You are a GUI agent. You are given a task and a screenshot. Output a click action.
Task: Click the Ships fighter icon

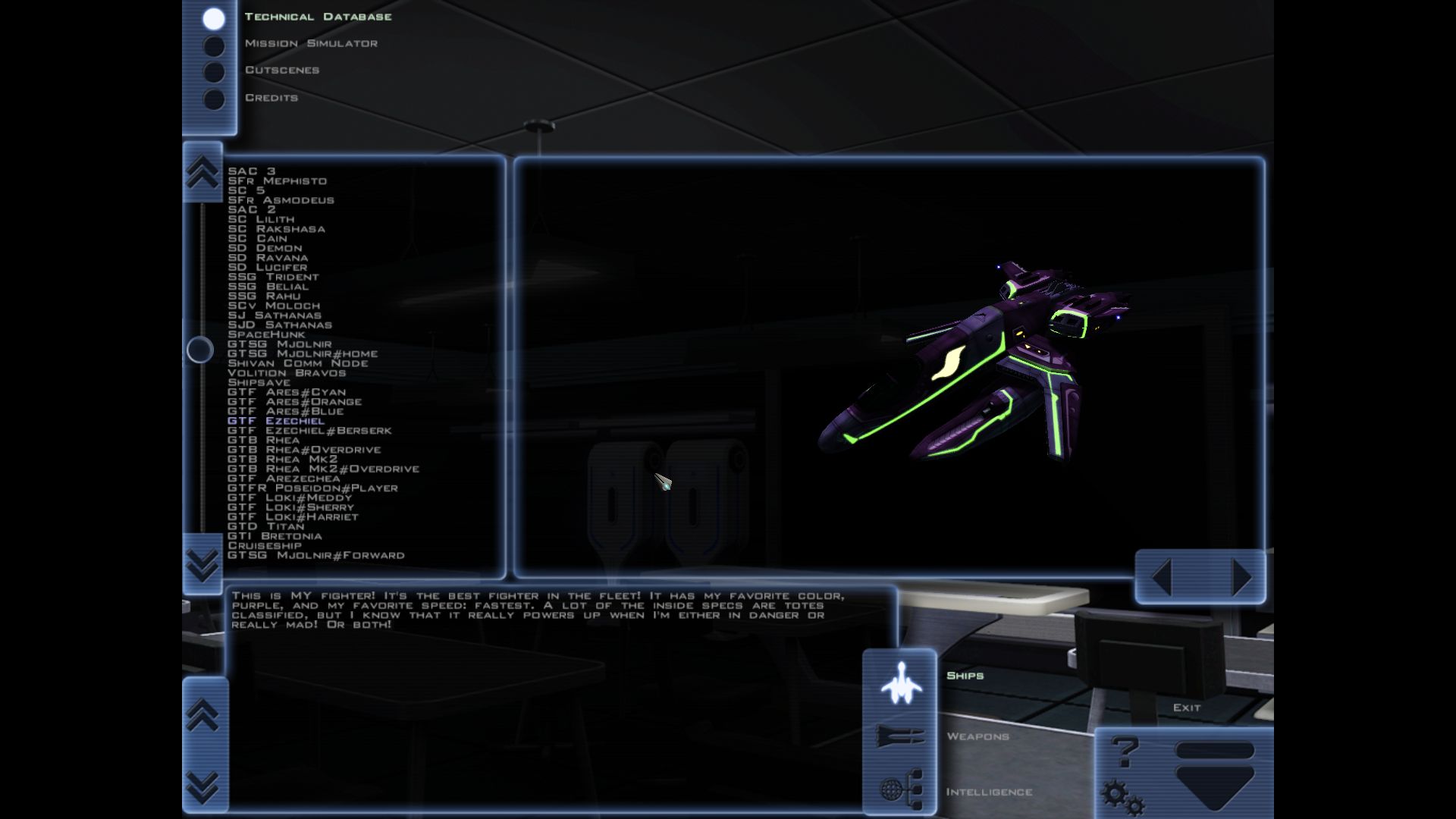click(901, 682)
